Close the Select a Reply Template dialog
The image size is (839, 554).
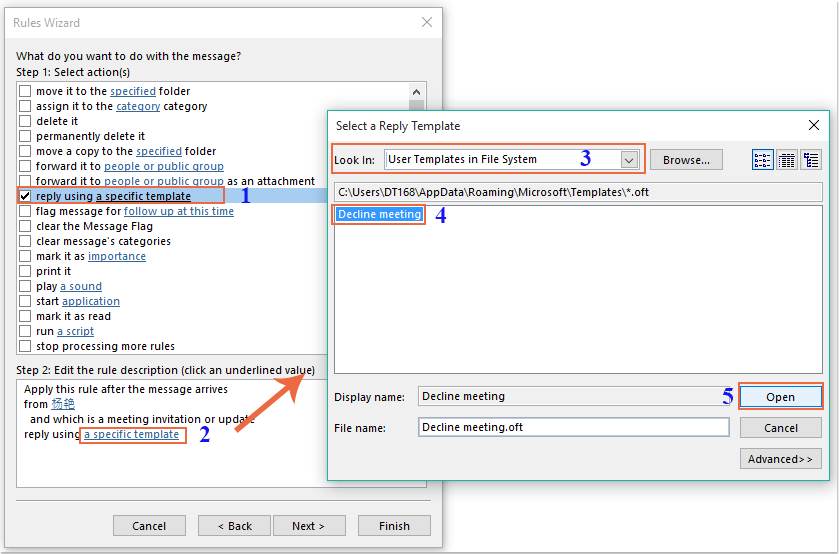(813, 126)
